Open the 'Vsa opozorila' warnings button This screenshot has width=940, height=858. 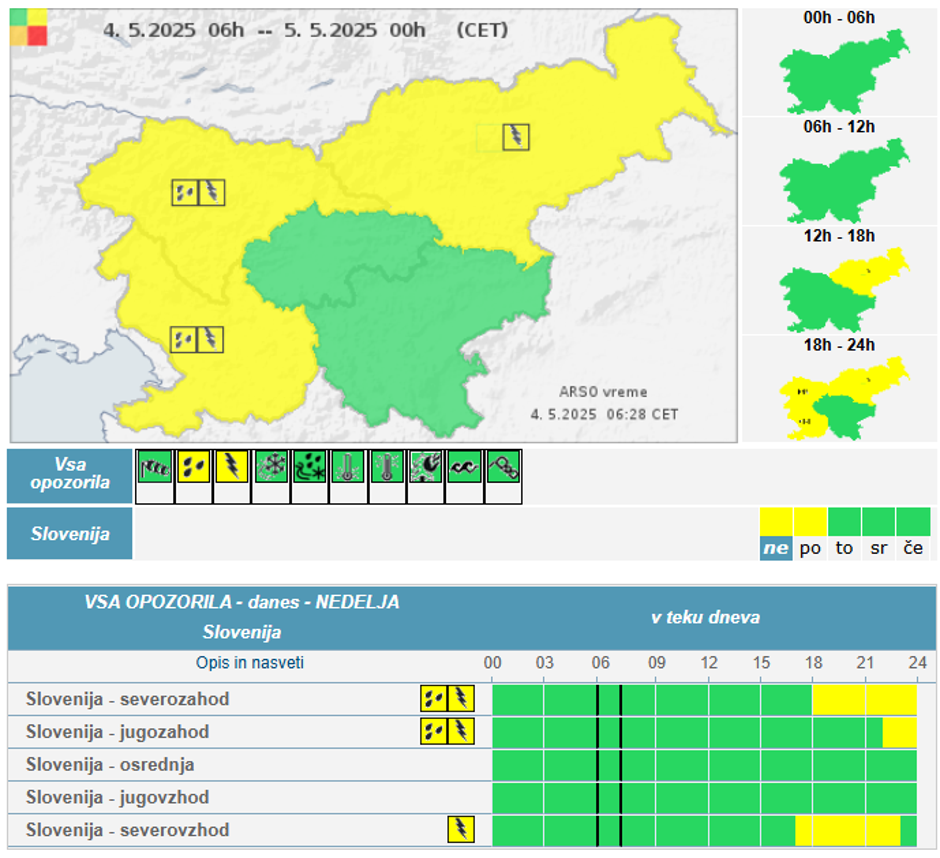(70, 476)
